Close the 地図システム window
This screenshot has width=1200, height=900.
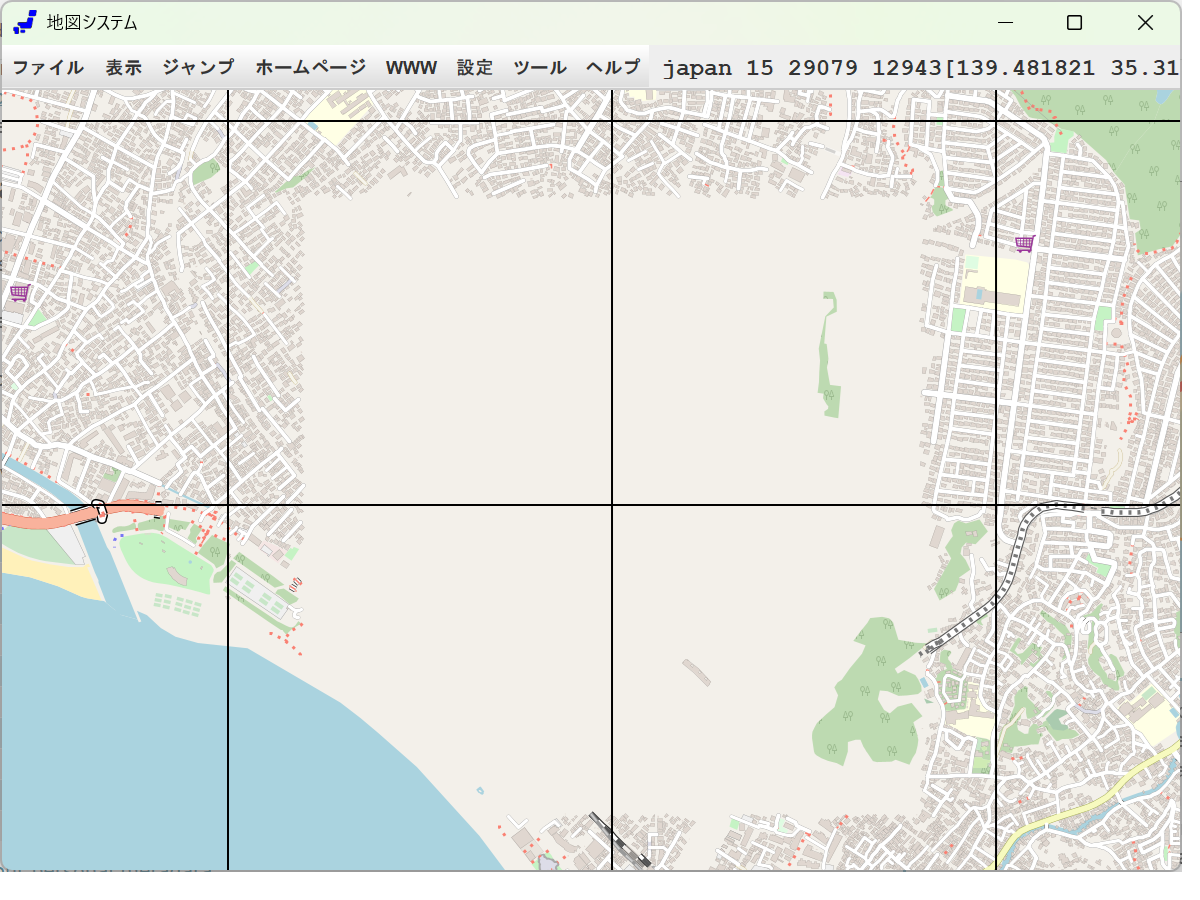tap(1145, 22)
